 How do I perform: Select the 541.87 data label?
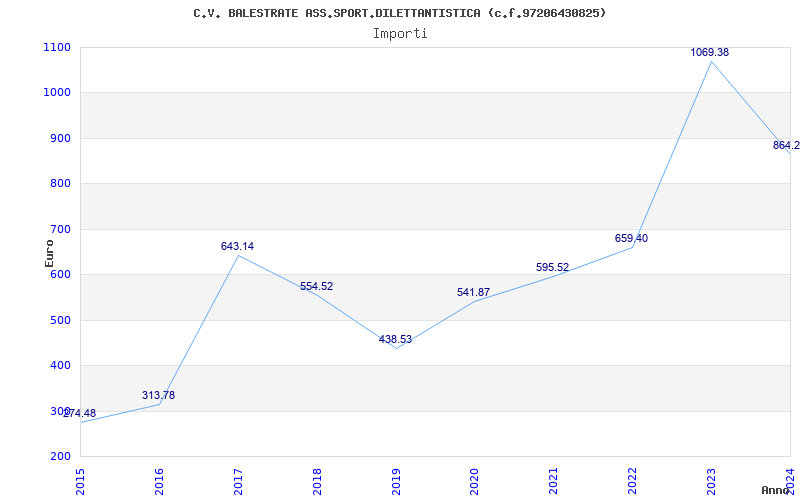coord(473,292)
